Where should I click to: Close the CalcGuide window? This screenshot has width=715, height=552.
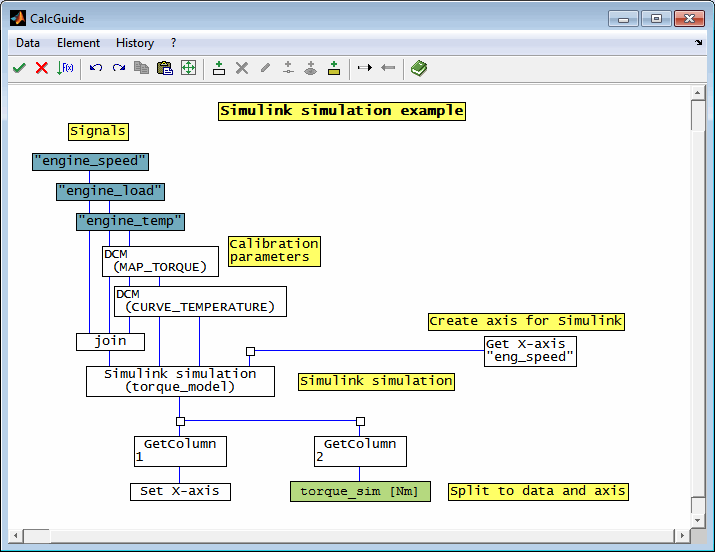(689, 19)
